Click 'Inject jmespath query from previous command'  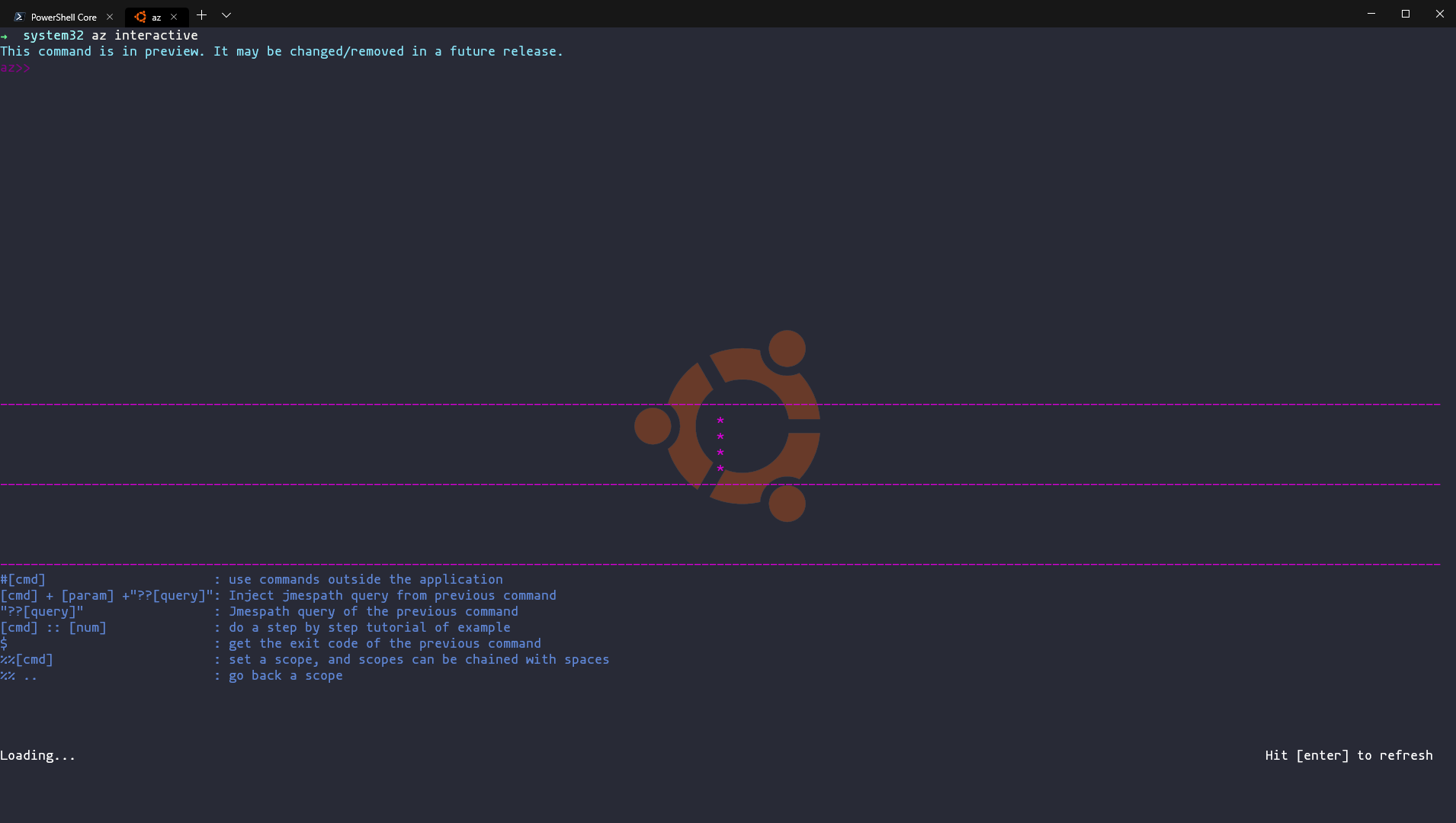click(x=393, y=595)
